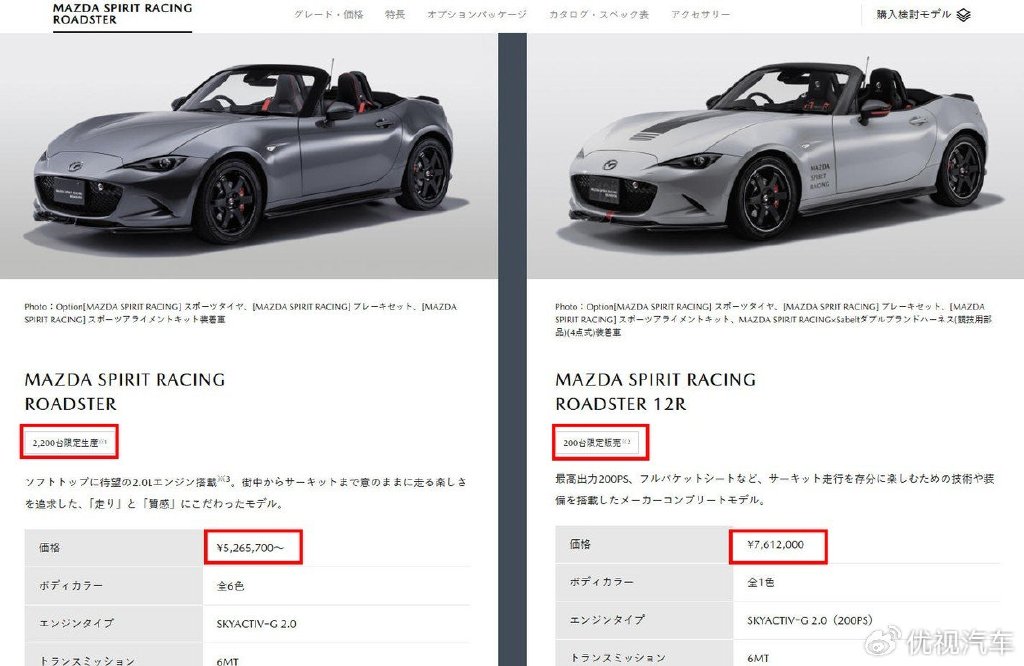Open the アクセサリー navigation item
1024x666 pixels.
coord(701,14)
